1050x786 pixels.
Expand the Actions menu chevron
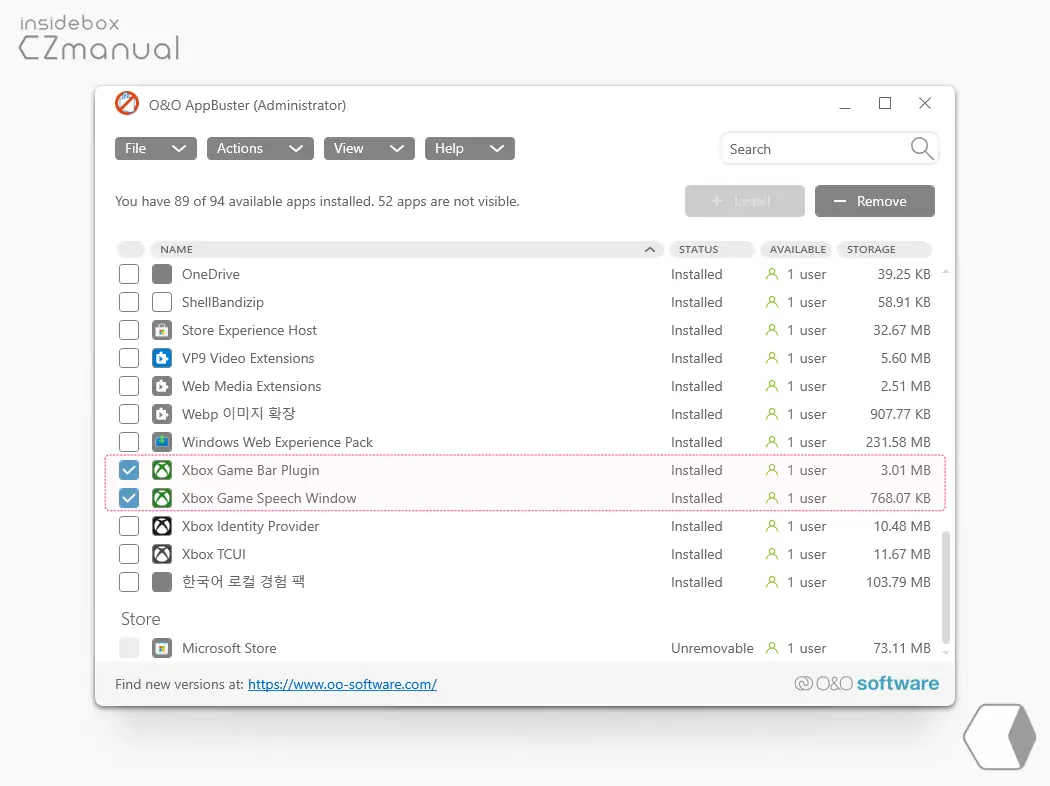[x=296, y=149]
